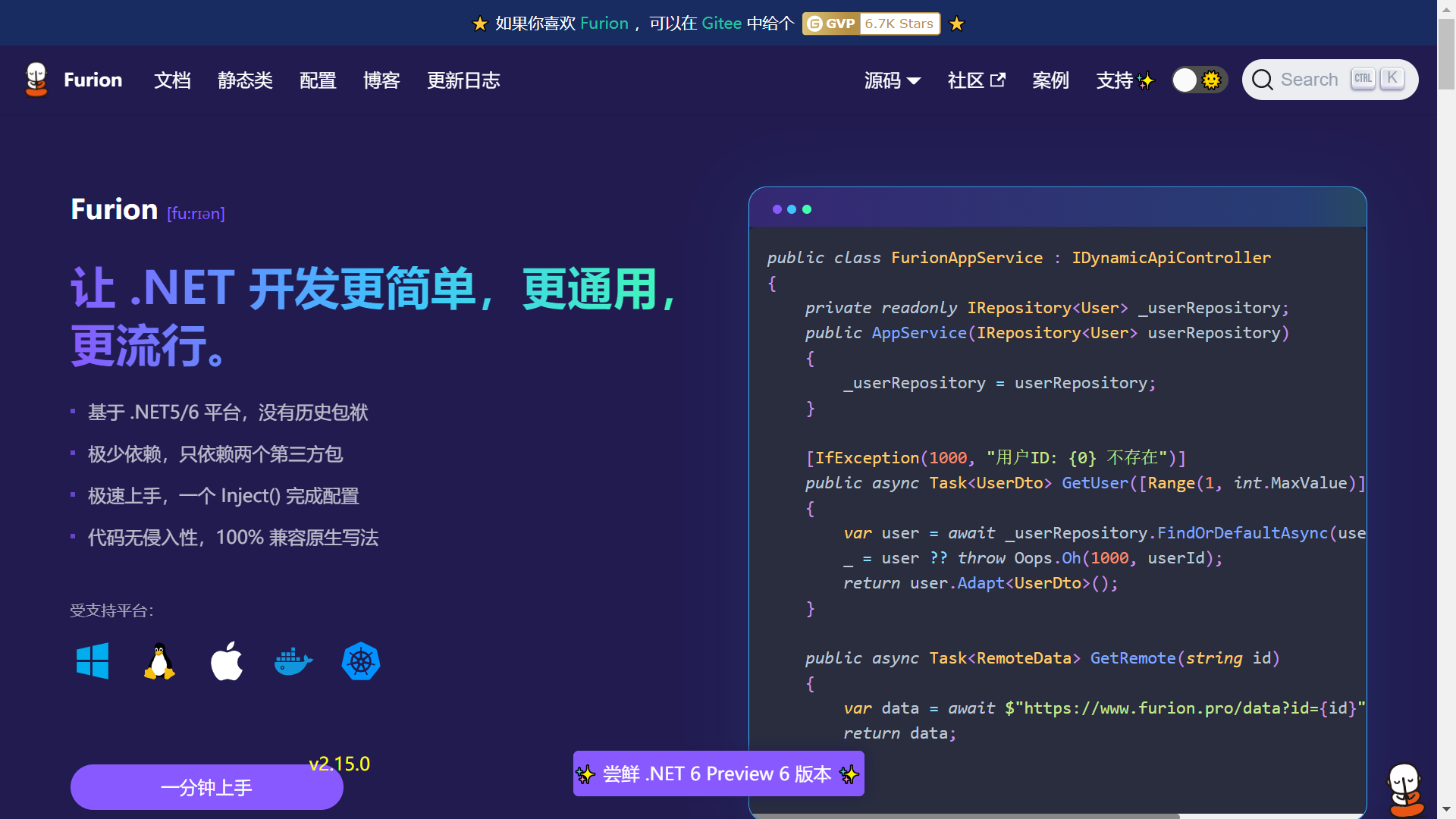Click the 一分钟上手 button
The image size is (1456, 819).
click(206, 787)
